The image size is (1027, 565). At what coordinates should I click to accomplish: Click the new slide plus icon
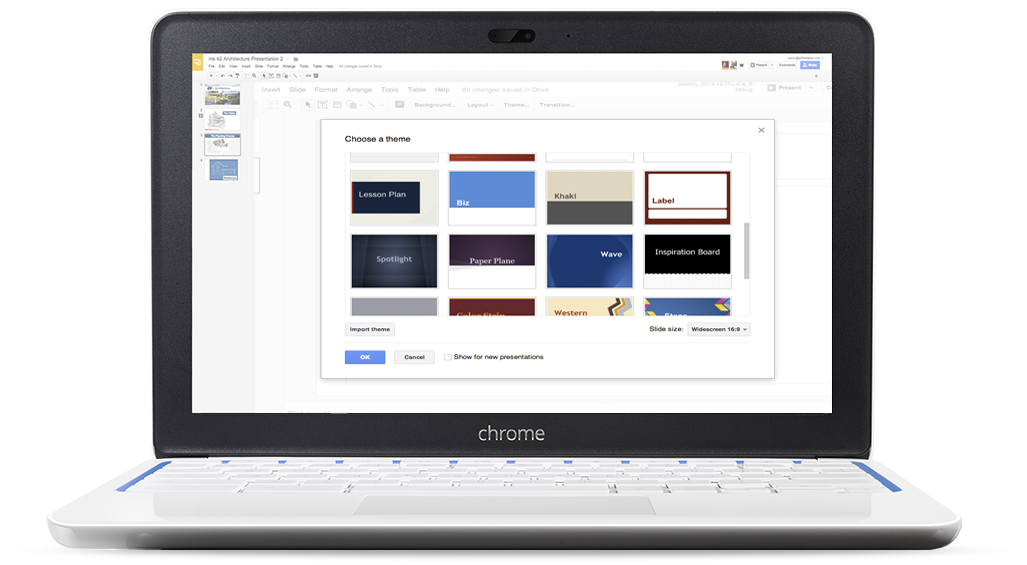211,76
